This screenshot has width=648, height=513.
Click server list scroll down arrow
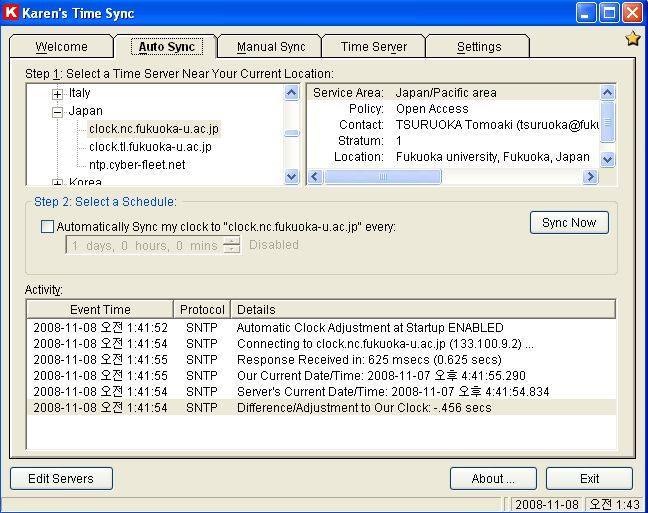point(292,177)
